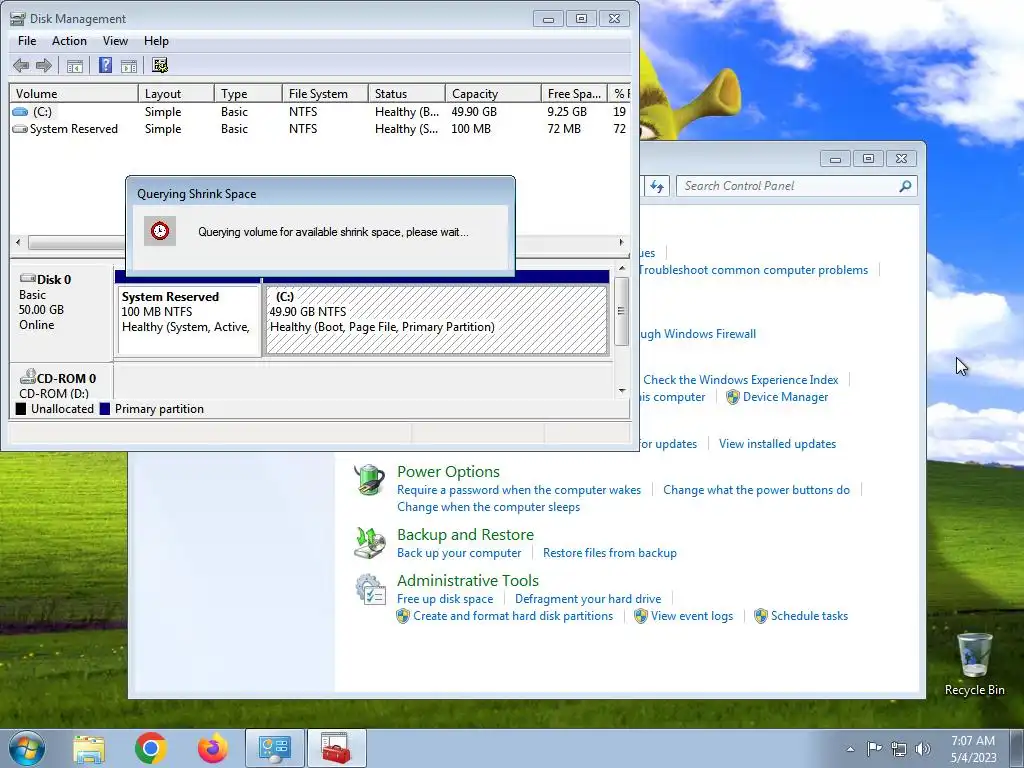Open Administrative Tools heading link
The height and width of the screenshot is (768, 1024).
[x=468, y=581]
